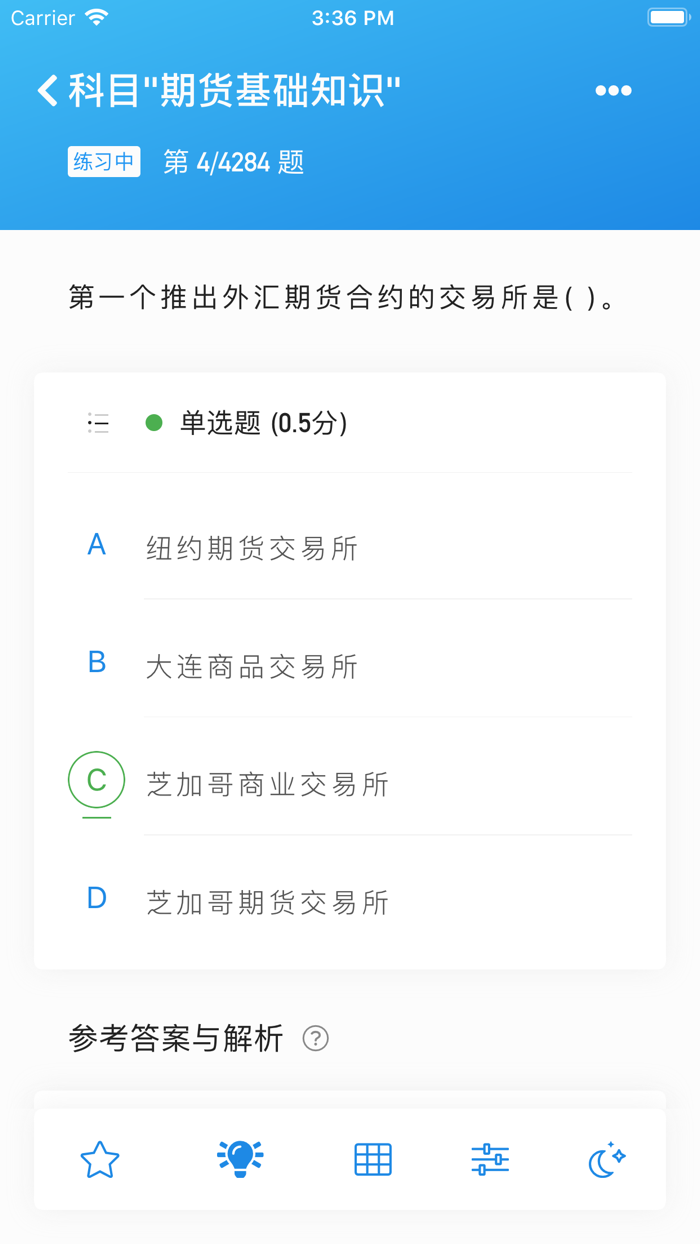Tap the list icon above the question options
700x1244 pixels.
pyautogui.click(x=97, y=423)
